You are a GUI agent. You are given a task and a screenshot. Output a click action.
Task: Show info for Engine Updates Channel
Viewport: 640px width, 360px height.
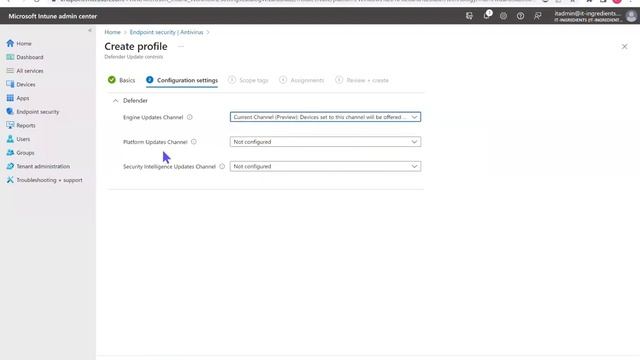click(190, 117)
